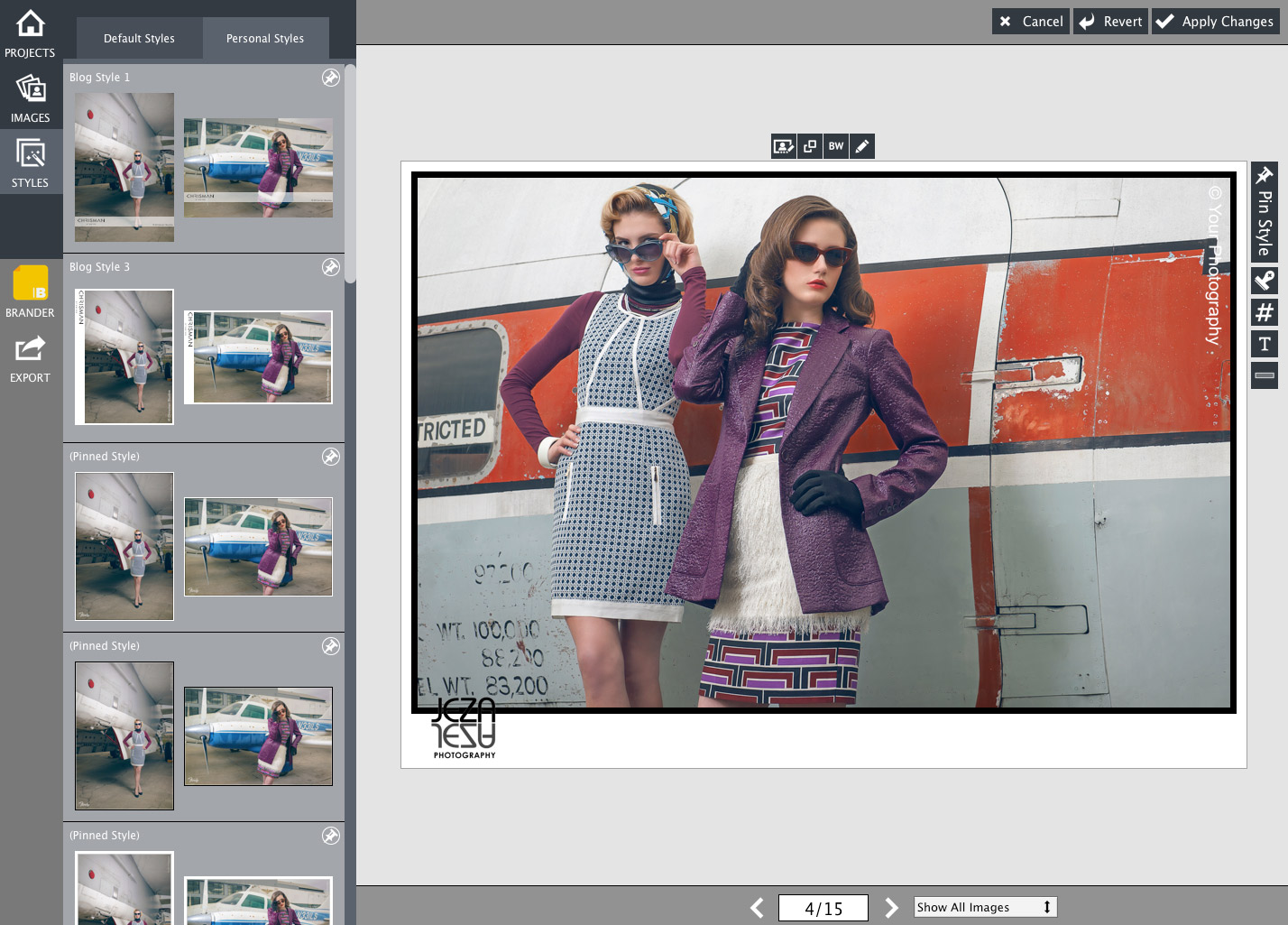Open the Brander tool
Image resolution: width=1288 pixels, height=925 pixels.
point(30,292)
